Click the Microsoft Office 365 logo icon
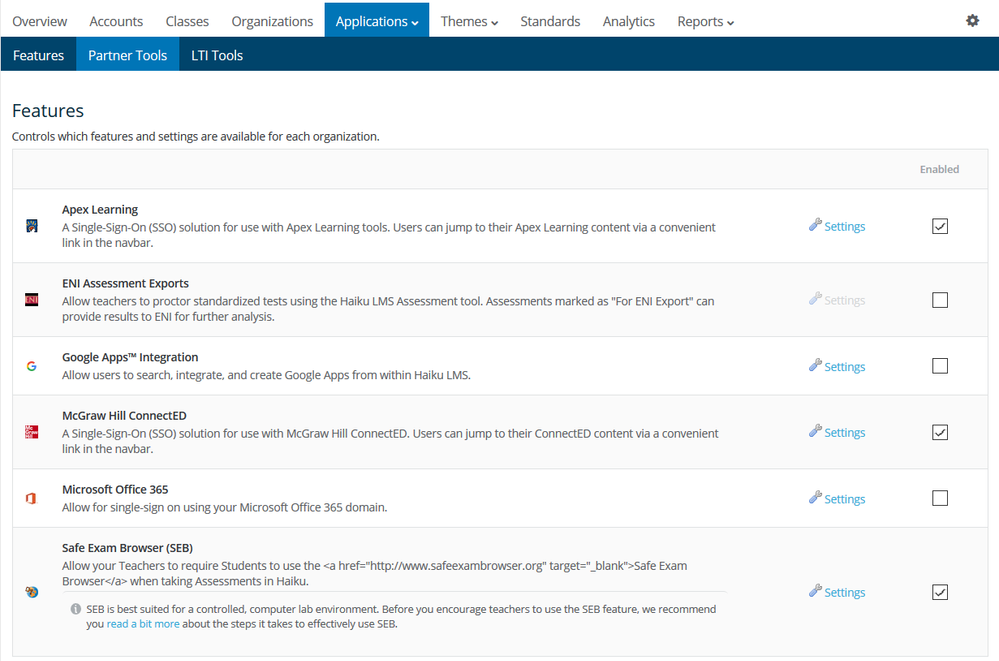 point(31,498)
